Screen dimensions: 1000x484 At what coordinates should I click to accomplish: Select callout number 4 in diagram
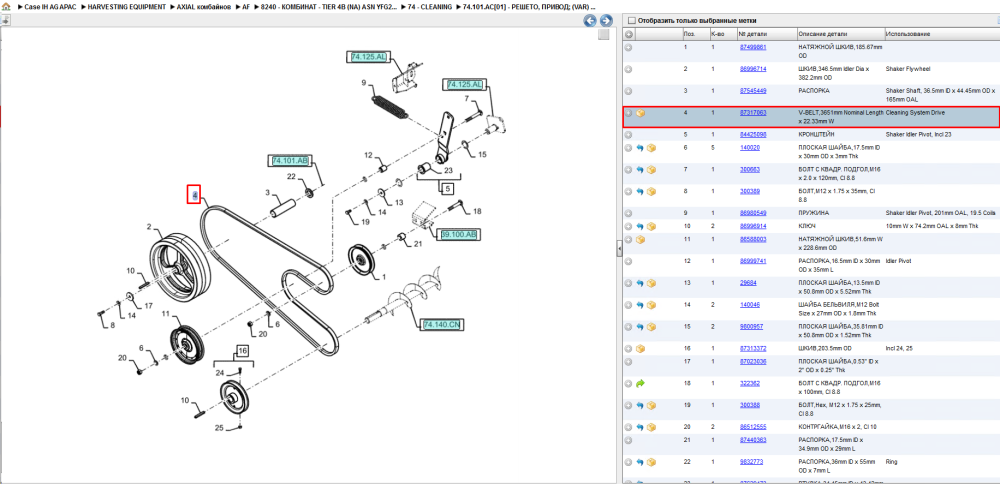(x=195, y=194)
